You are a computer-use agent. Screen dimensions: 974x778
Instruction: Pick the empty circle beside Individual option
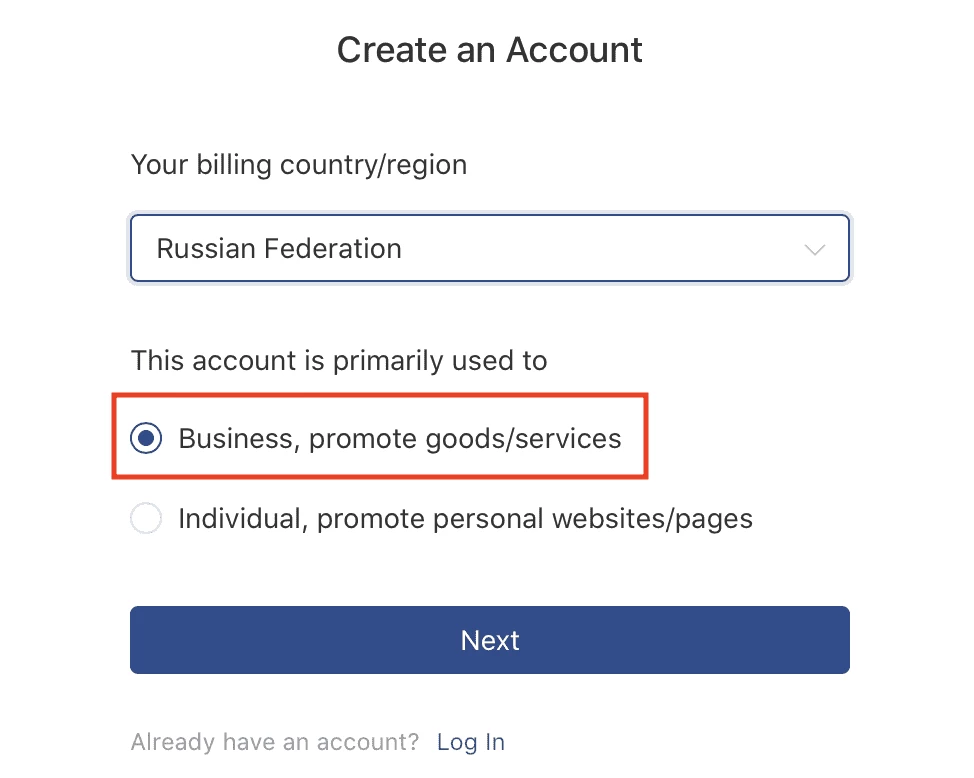[x=146, y=518]
